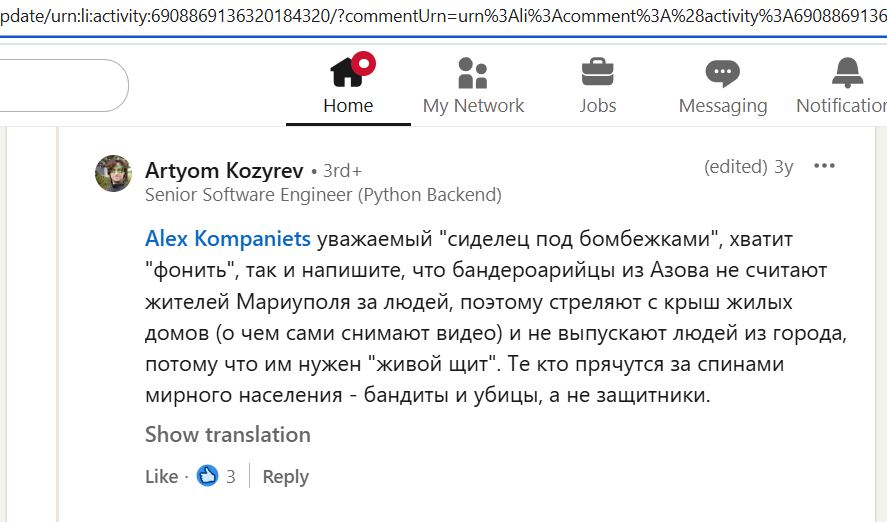This screenshot has width=887, height=522.
Task: Reply to the comment
Action: pyautogui.click(x=285, y=477)
